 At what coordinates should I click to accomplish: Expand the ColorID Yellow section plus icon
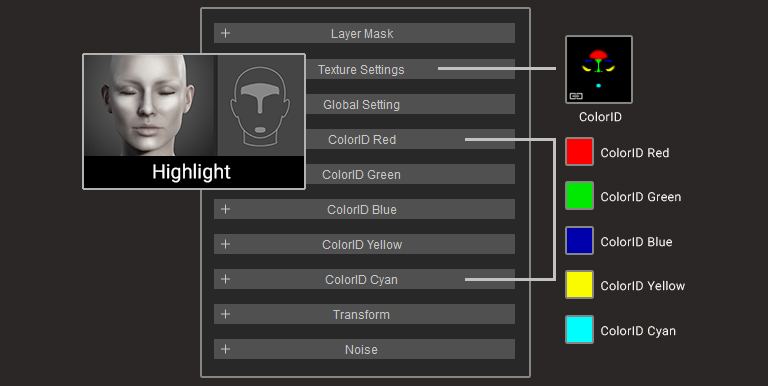coord(225,244)
